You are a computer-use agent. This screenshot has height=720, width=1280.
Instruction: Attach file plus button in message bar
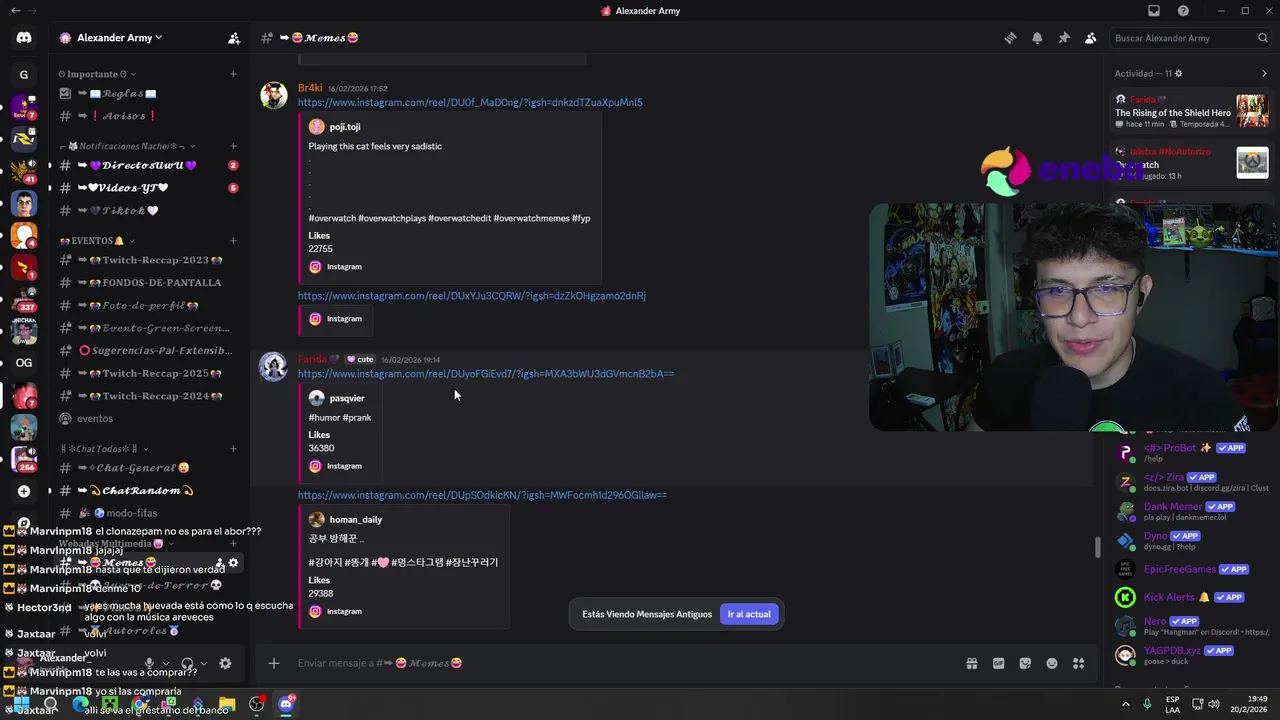(x=273, y=663)
